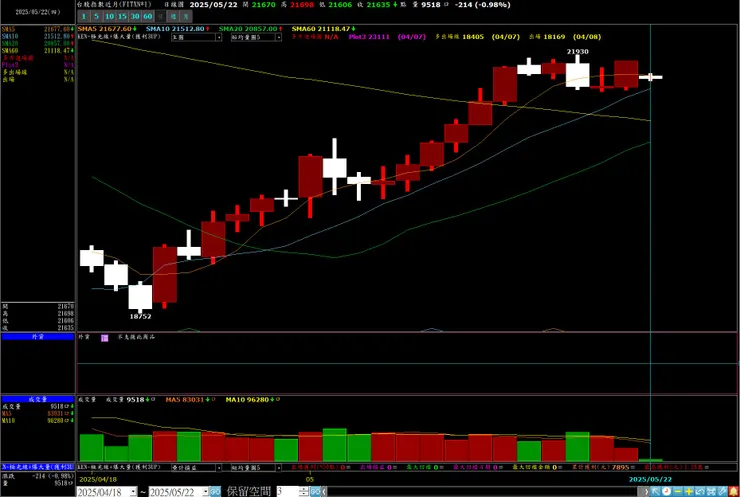Click the red alert bell icon
The height and width of the screenshot is (497, 740).
coord(734,491)
